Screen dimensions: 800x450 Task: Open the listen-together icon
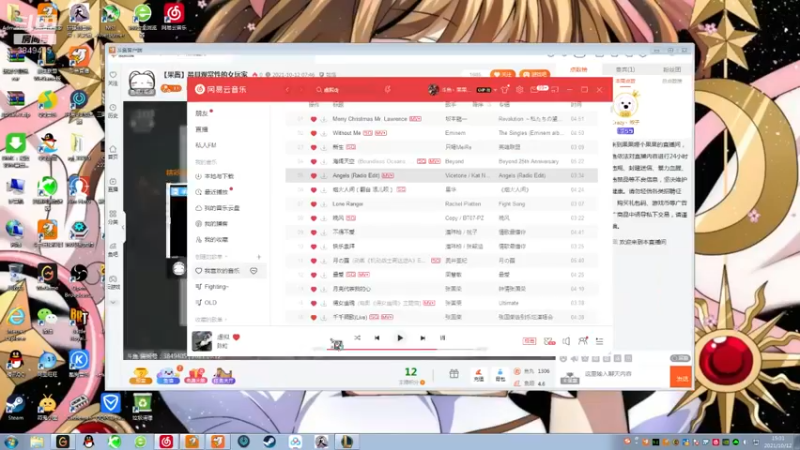pyautogui.click(x=583, y=341)
